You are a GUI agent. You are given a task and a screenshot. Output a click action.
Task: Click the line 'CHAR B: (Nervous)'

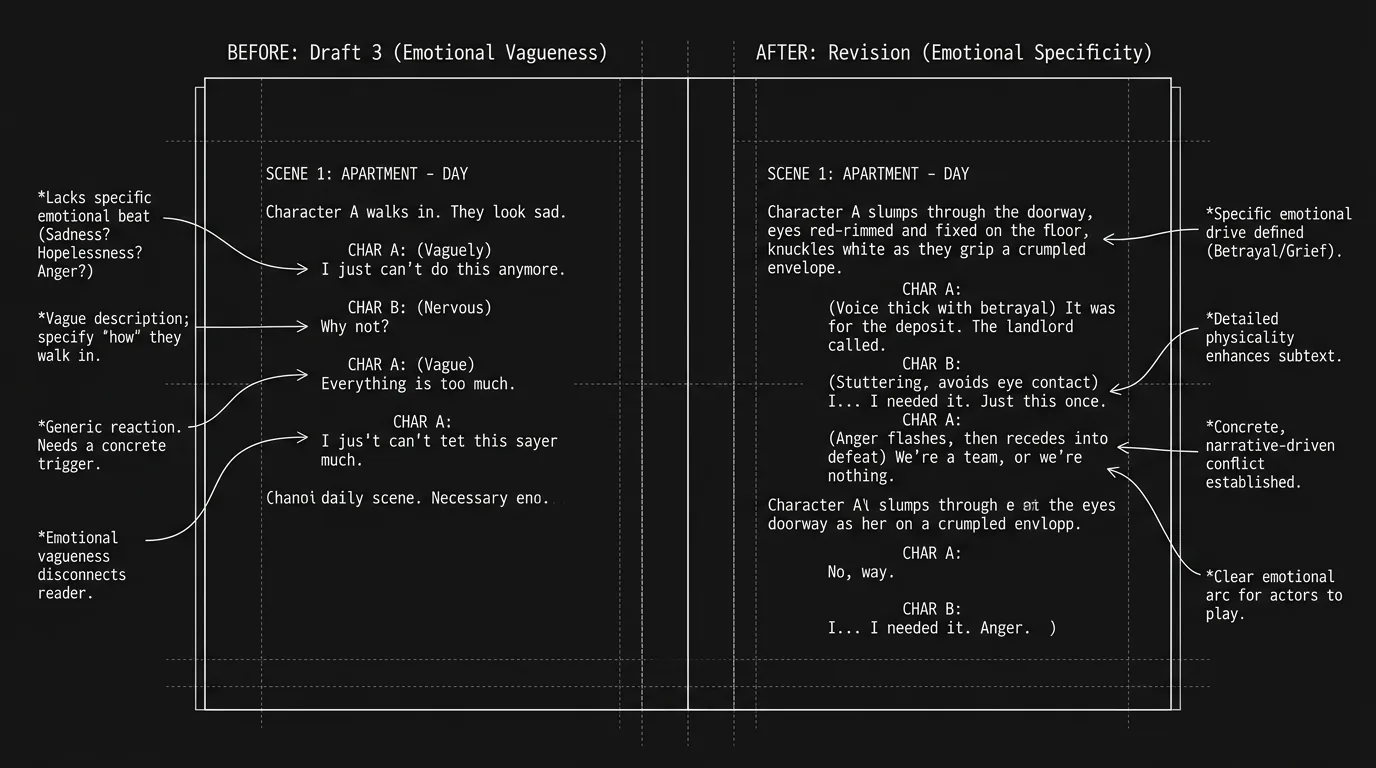click(x=420, y=307)
